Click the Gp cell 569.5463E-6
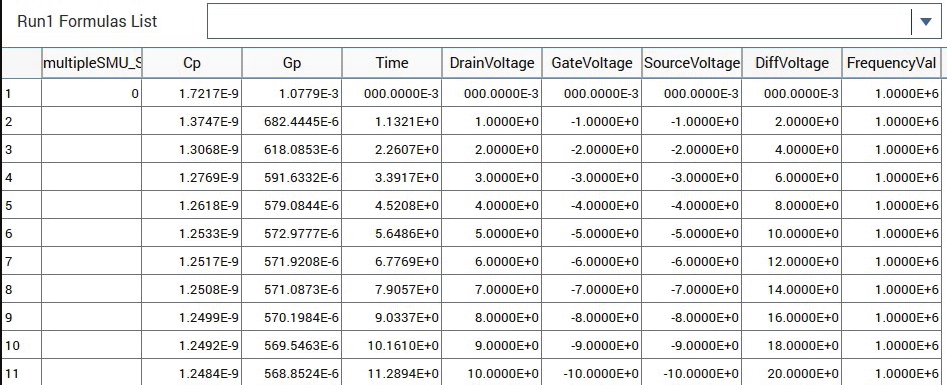Viewport: 947px width, 385px height. tap(292, 345)
